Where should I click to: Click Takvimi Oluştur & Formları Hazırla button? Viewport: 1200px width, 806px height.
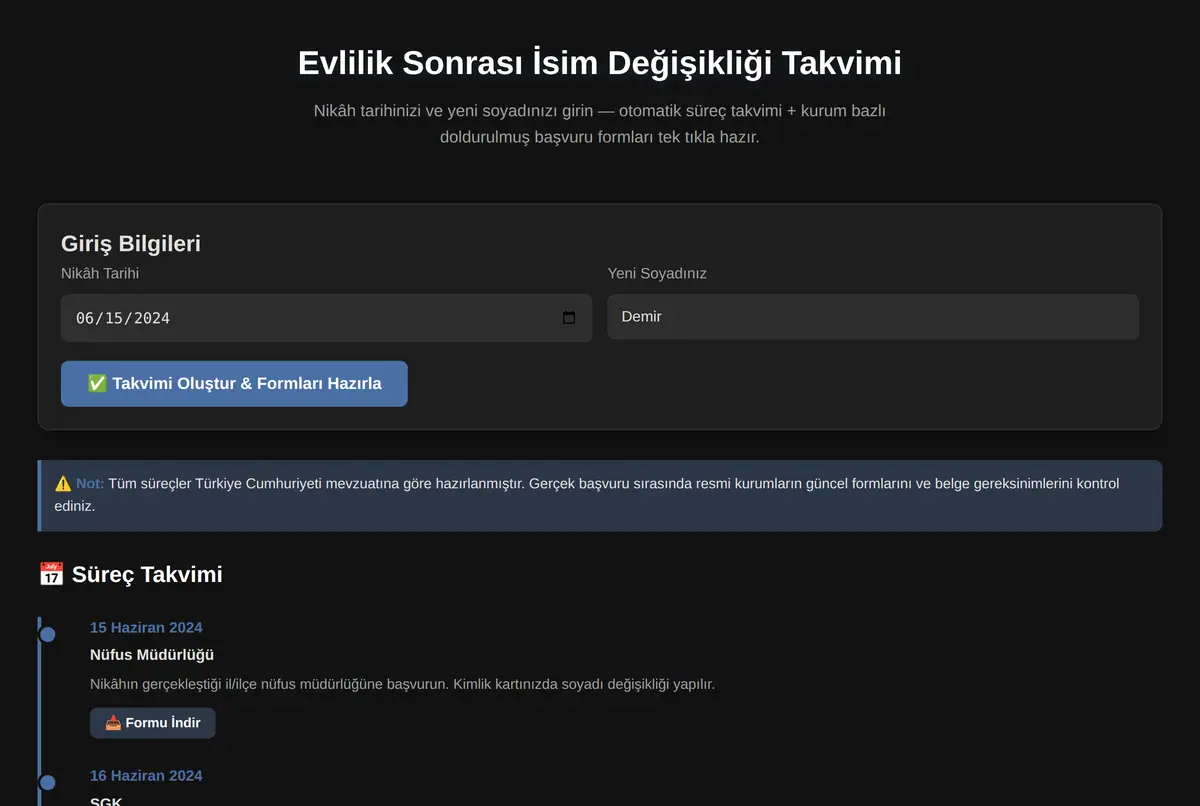click(x=234, y=384)
